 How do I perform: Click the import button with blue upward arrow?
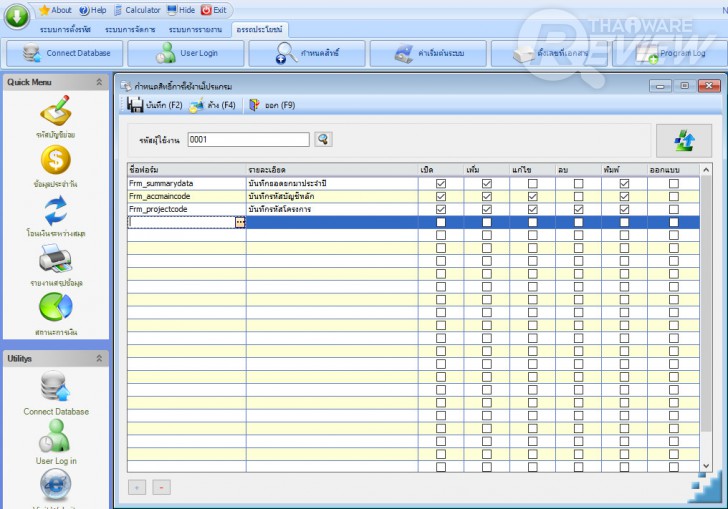pyautogui.click(x=684, y=141)
